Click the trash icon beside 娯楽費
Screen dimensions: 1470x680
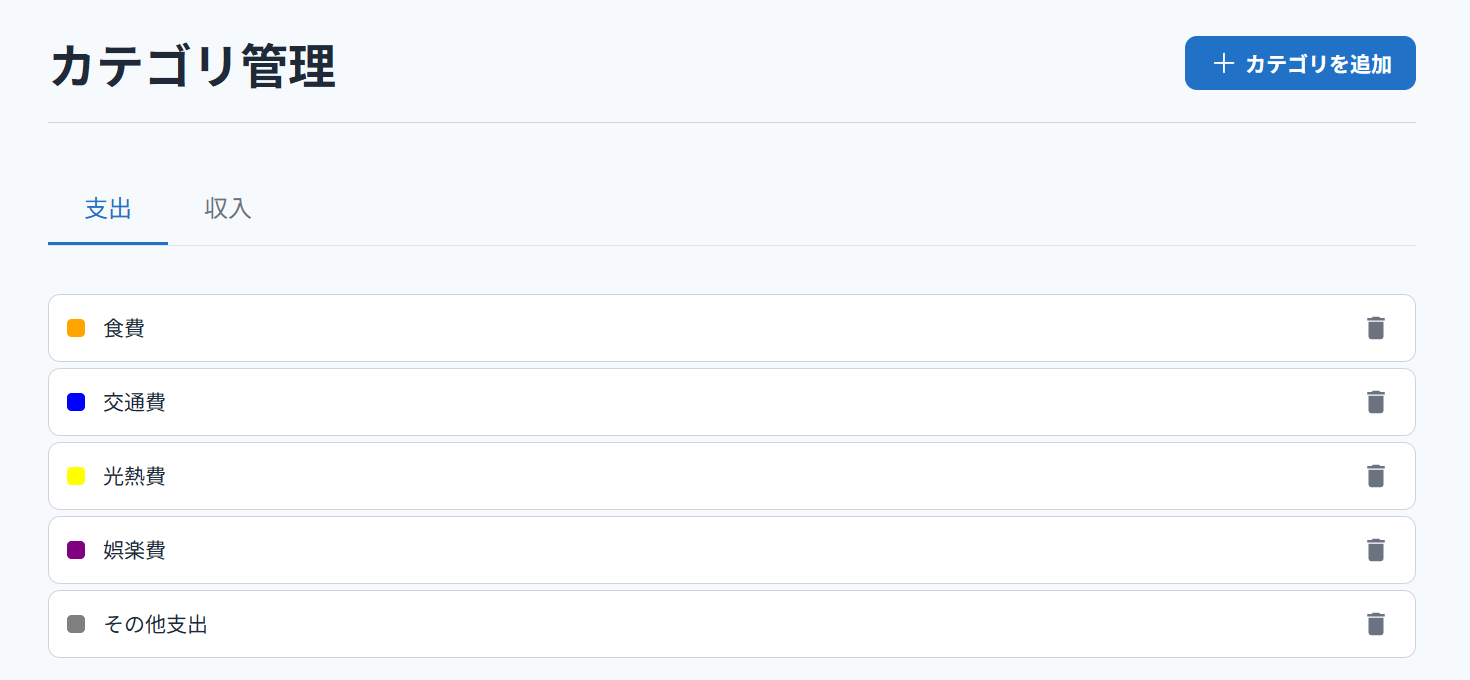pyautogui.click(x=1376, y=550)
